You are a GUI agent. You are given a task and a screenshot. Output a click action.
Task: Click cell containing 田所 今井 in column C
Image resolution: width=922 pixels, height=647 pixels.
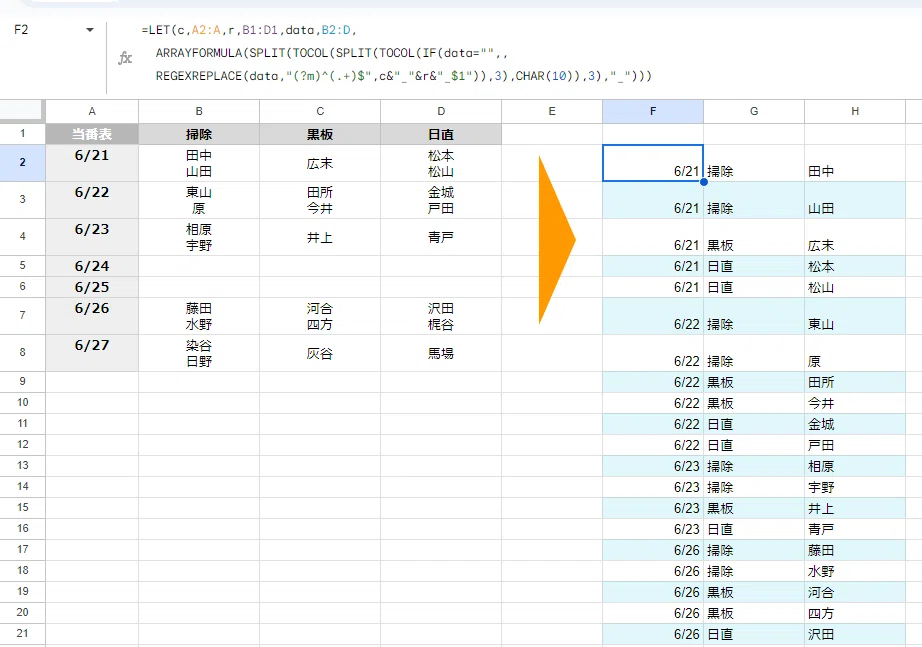(320, 200)
